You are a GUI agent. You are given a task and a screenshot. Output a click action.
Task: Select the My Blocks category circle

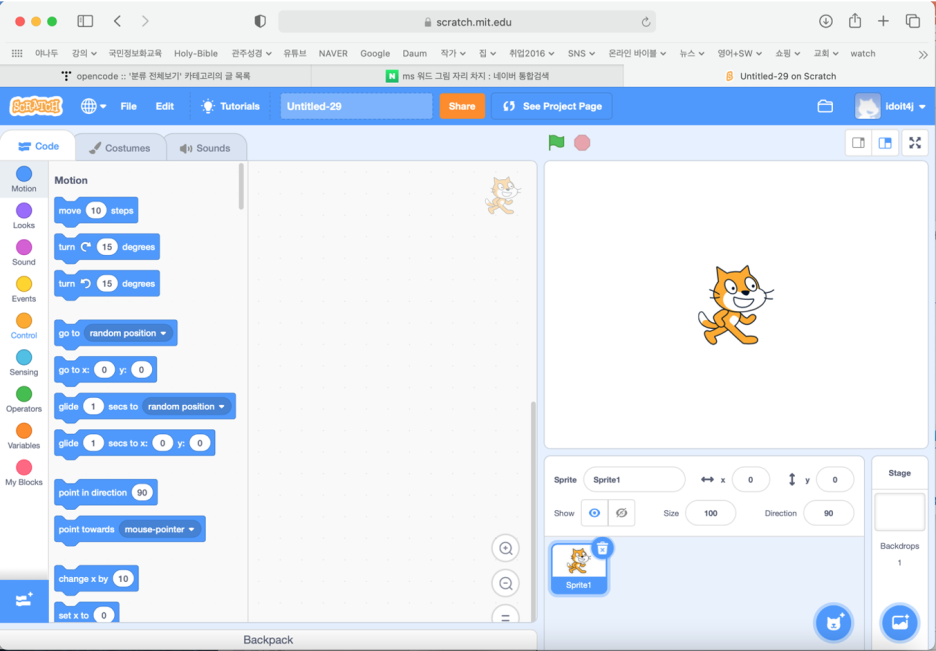coord(24,467)
